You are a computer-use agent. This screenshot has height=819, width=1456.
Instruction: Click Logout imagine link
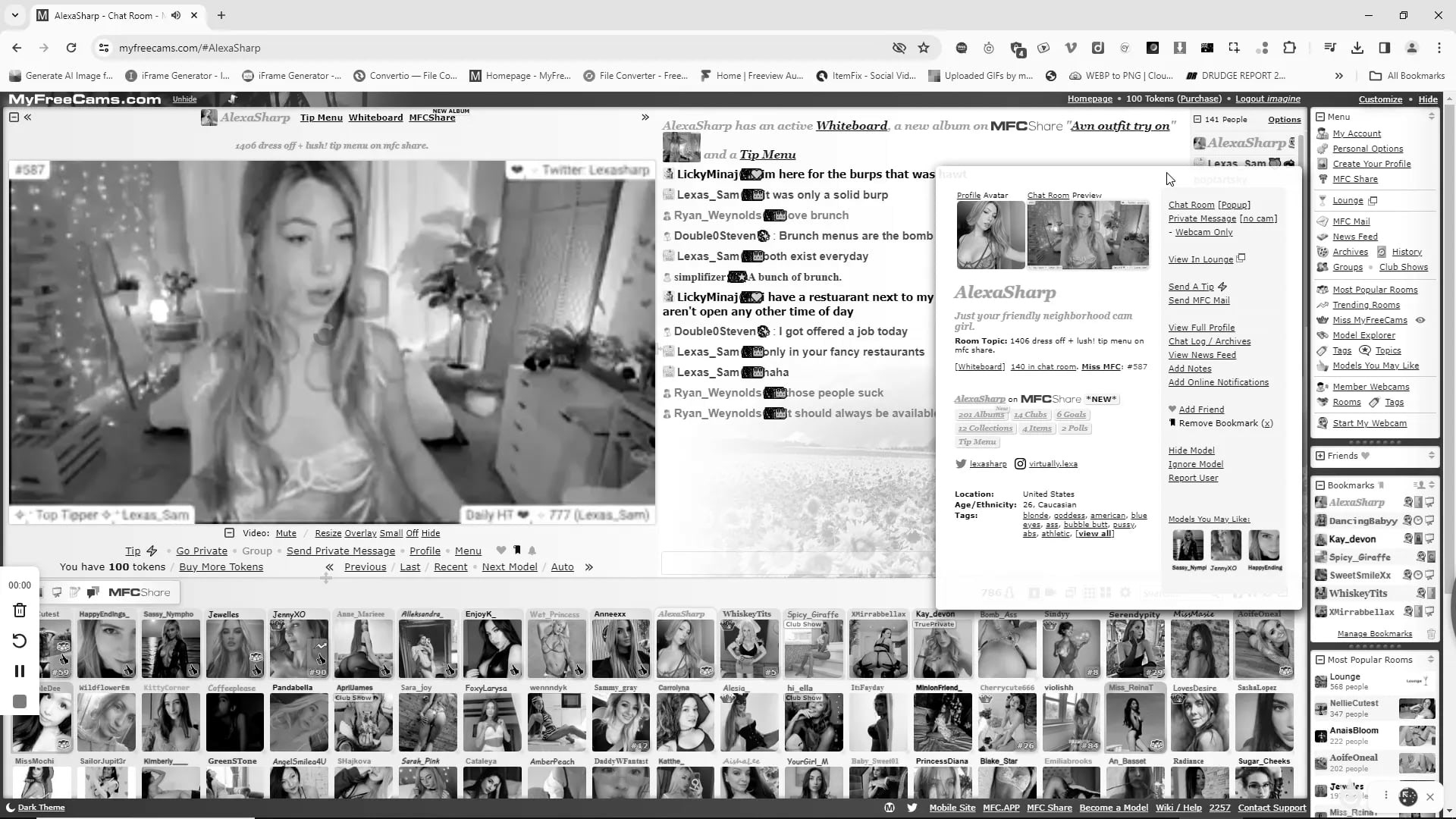(1267, 99)
